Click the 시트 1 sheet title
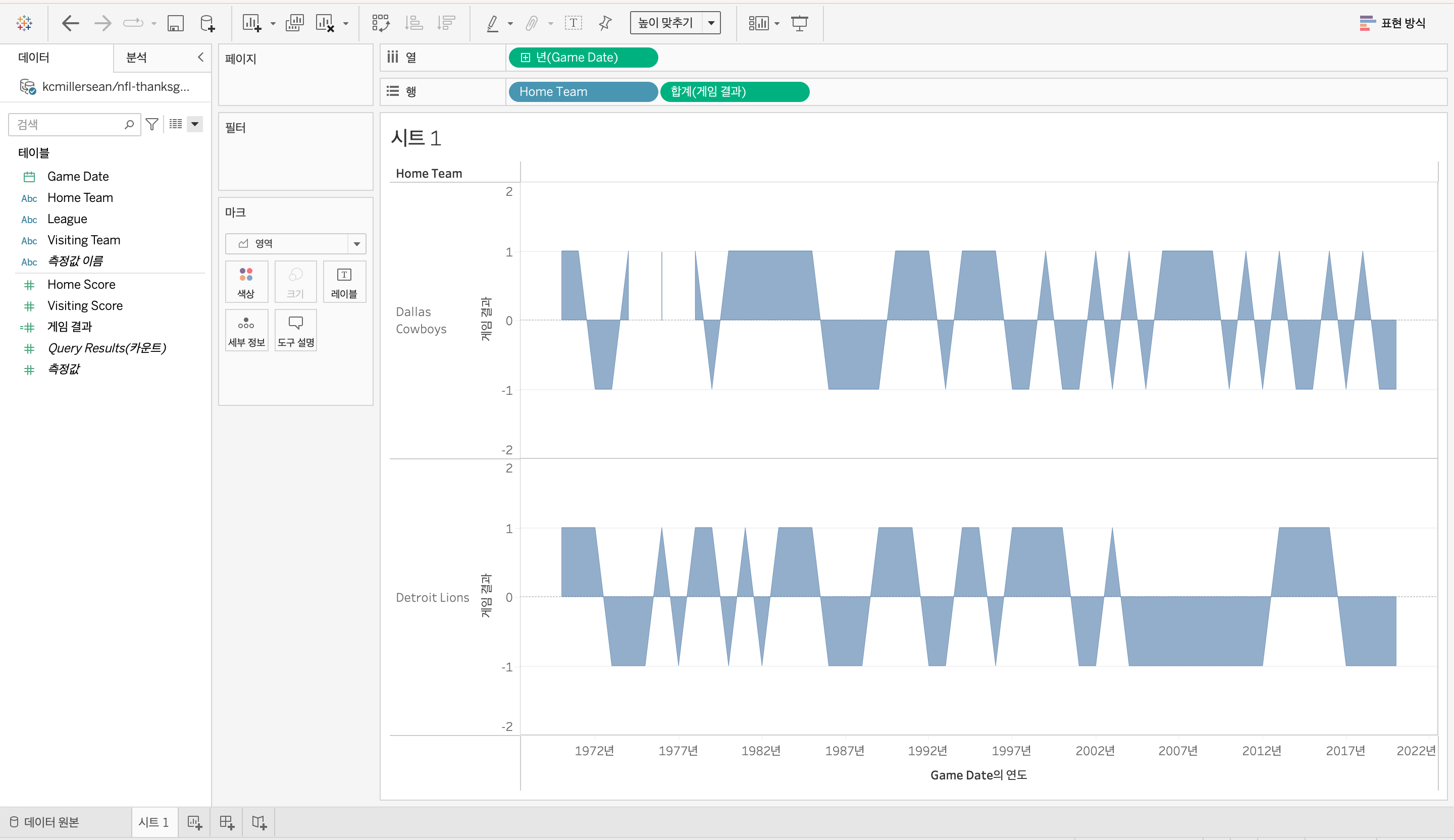The width and height of the screenshot is (1454, 840). click(x=416, y=138)
